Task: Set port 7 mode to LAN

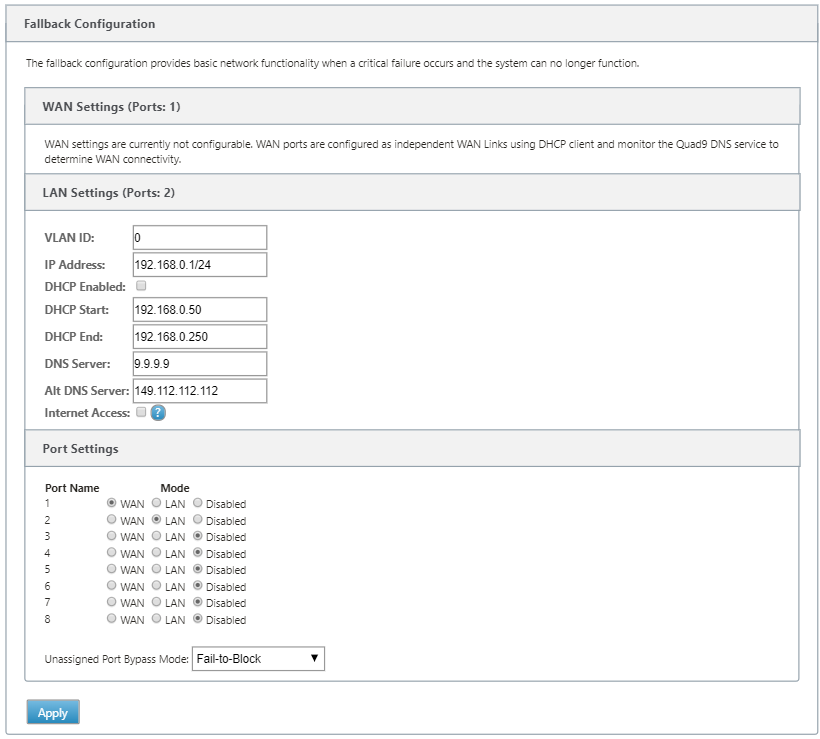Action: (156, 602)
